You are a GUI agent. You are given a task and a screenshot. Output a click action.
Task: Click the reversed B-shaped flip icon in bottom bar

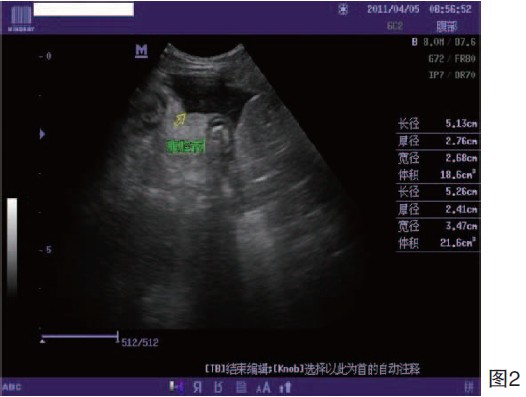click(218, 387)
